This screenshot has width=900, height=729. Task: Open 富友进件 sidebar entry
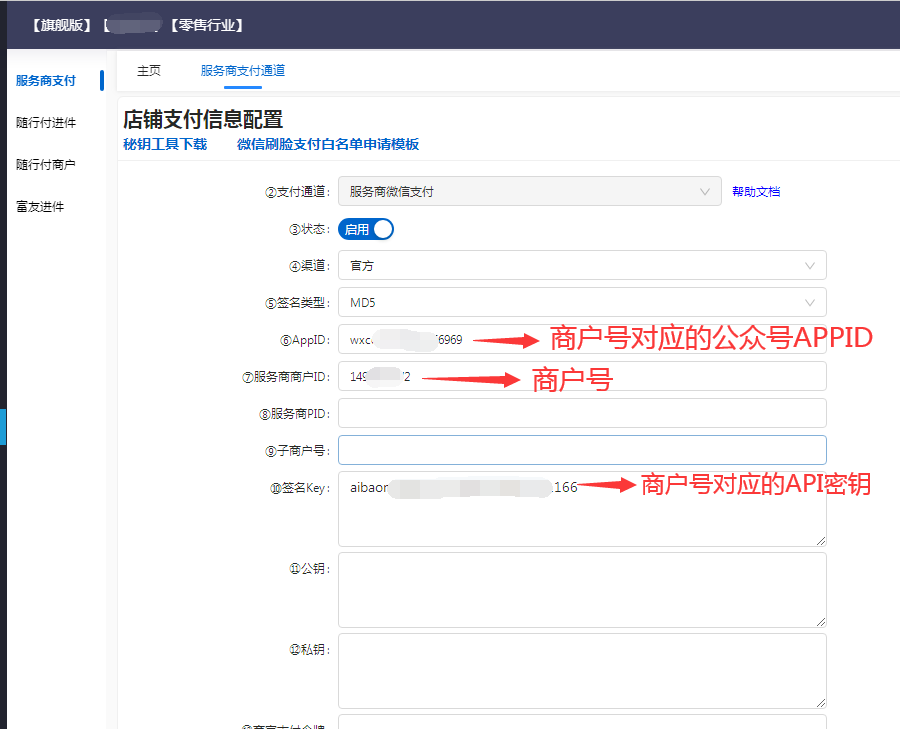(40, 207)
